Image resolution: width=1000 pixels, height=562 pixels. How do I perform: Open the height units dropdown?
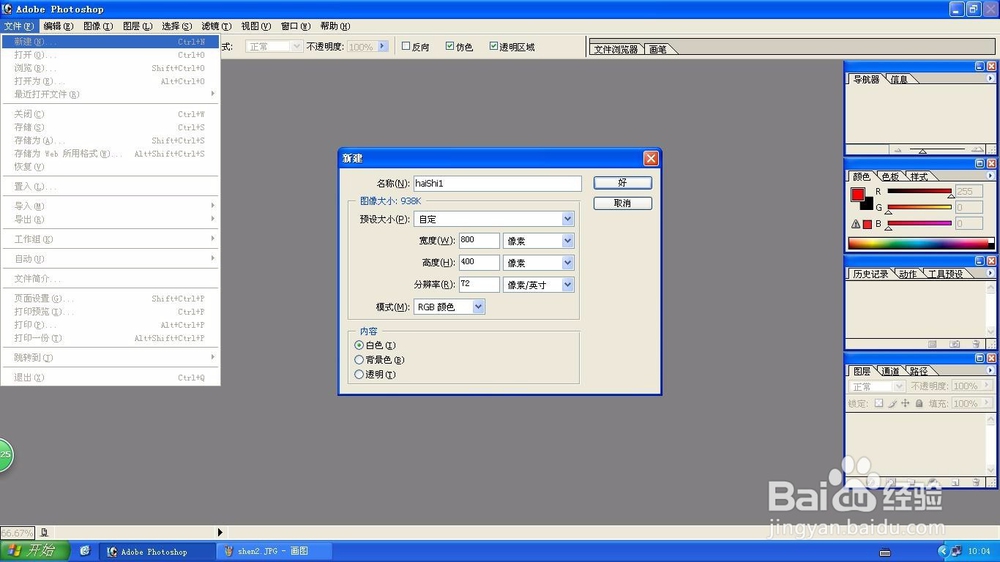pyautogui.click(x=567, y=263)
